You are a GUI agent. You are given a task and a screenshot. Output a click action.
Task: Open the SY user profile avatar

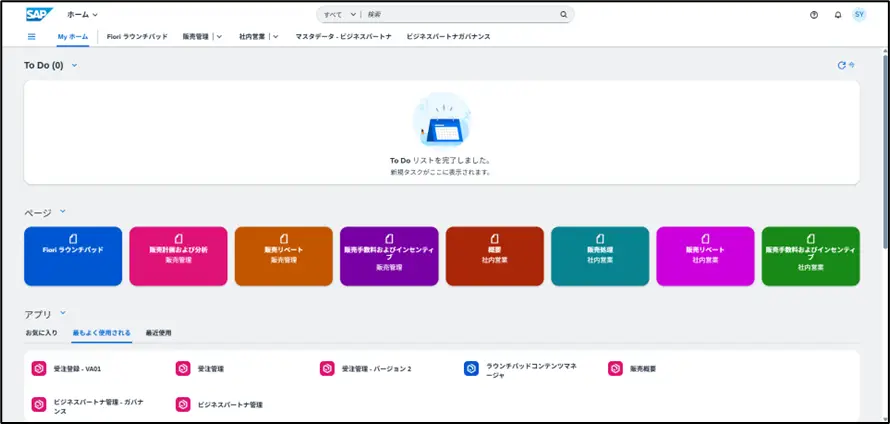[x=859, y=15]
